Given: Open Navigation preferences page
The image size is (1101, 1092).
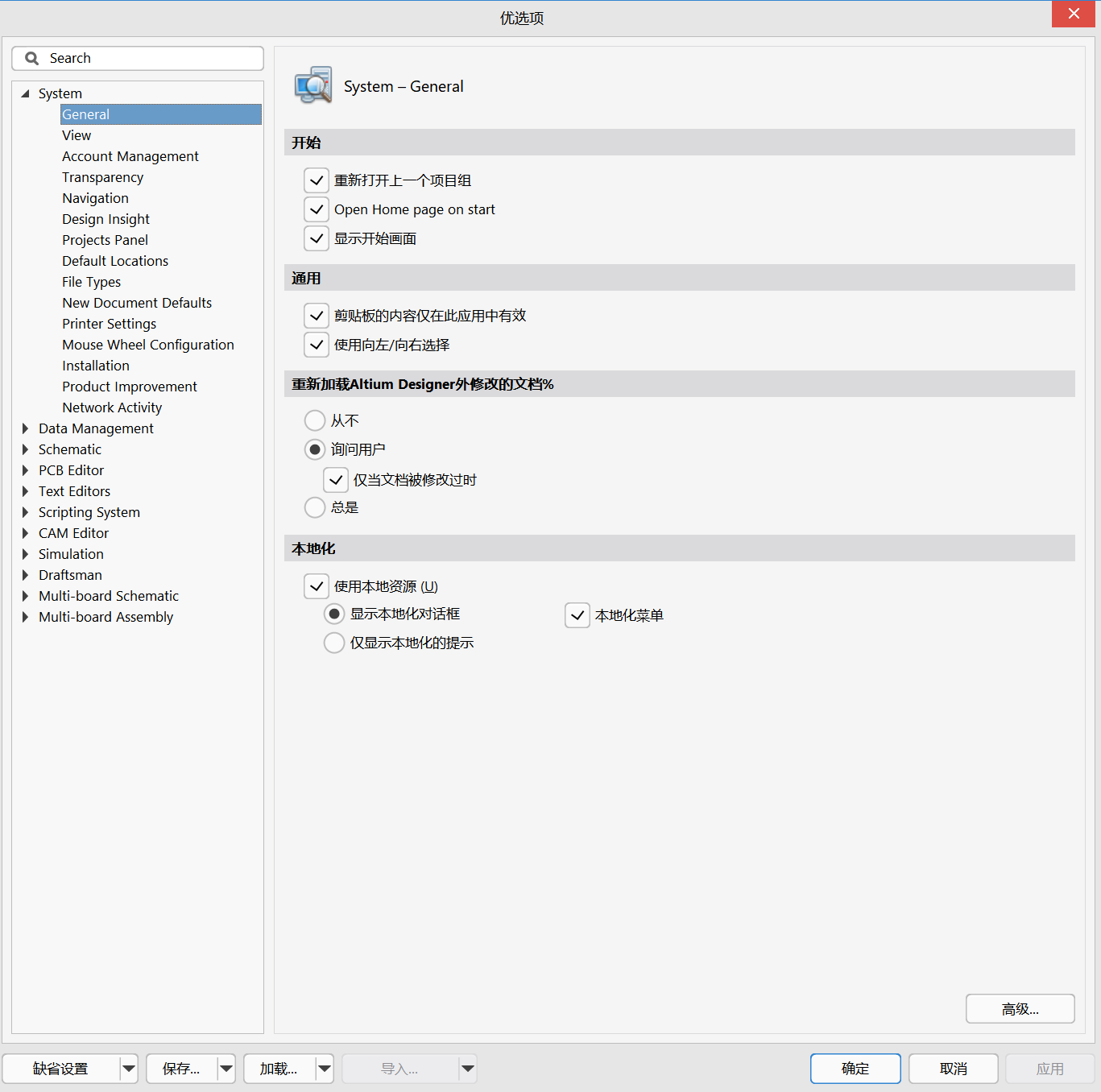Looking at the screenshot, I should click(x=95, y=198).
